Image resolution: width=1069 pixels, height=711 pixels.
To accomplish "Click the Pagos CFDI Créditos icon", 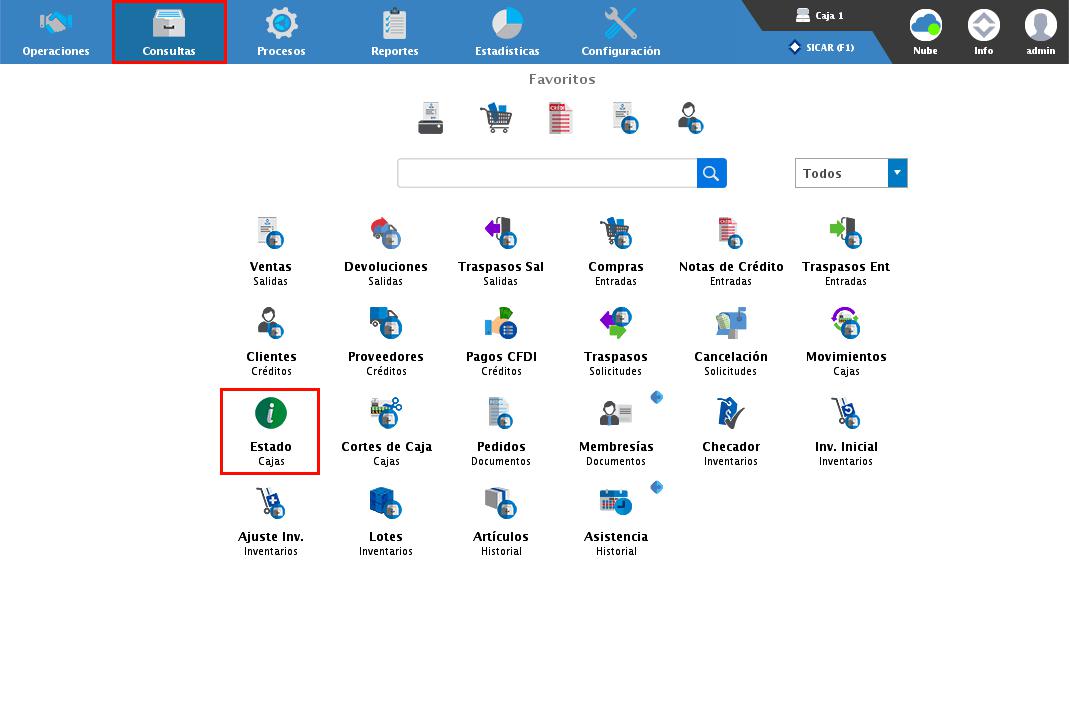I will tap(501, 323).
